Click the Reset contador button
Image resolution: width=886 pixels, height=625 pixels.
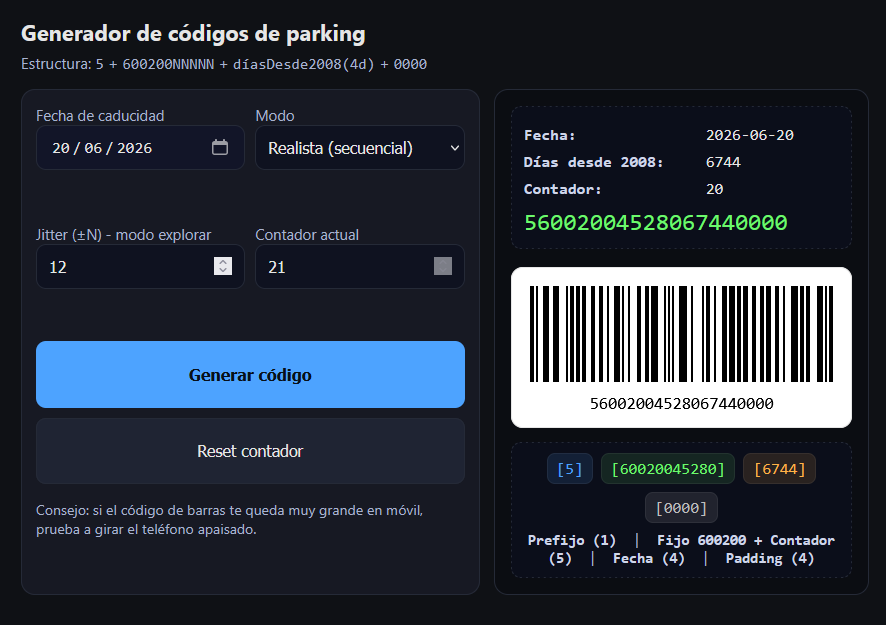(x=250, y=451)
